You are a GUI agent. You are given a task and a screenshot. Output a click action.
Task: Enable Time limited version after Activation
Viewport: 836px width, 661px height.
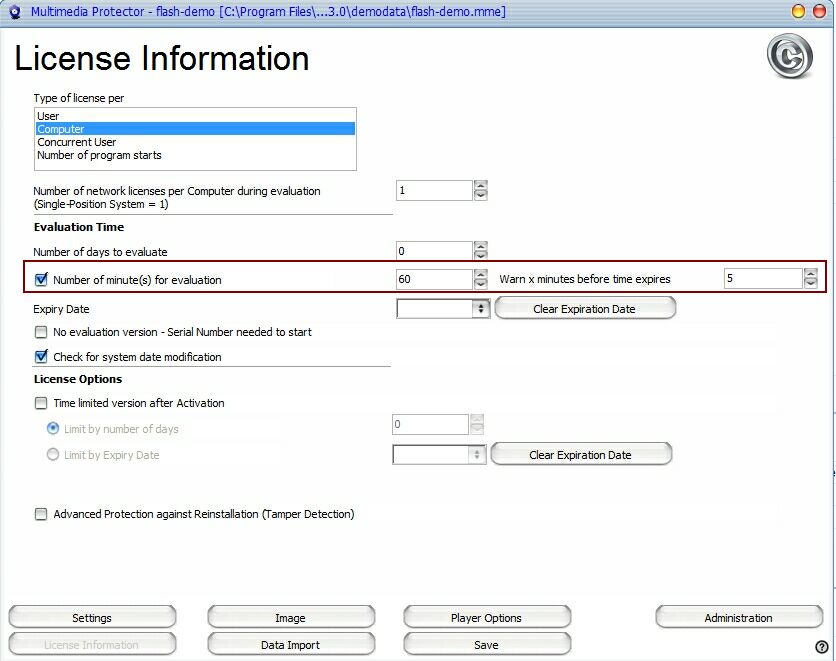(x=41, y=403)
